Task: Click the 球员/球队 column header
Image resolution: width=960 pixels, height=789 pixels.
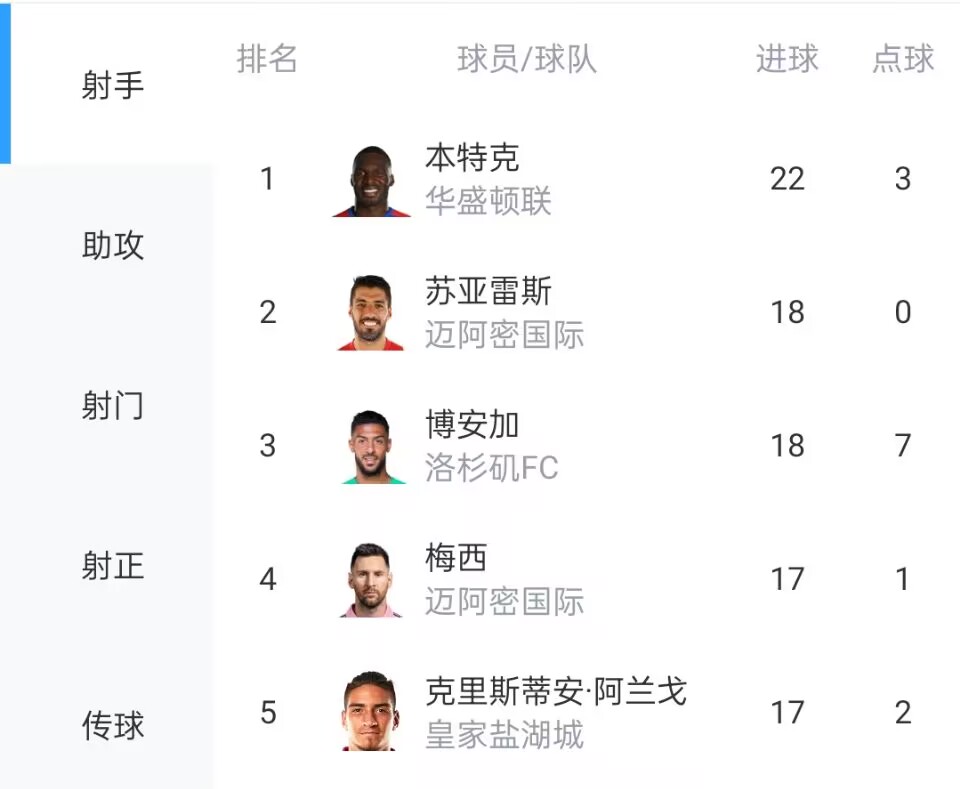Action: [527, 59]
